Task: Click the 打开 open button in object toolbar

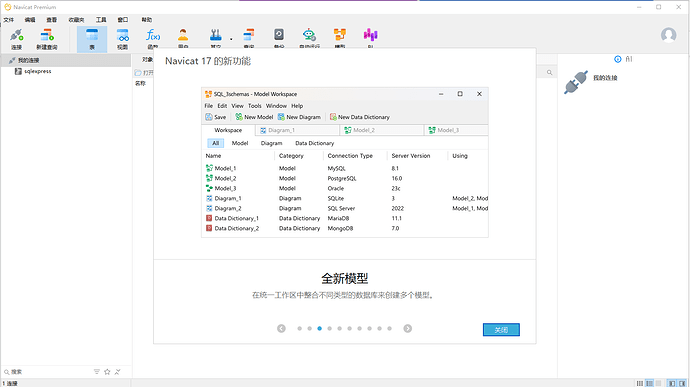Action: [144, 73]
